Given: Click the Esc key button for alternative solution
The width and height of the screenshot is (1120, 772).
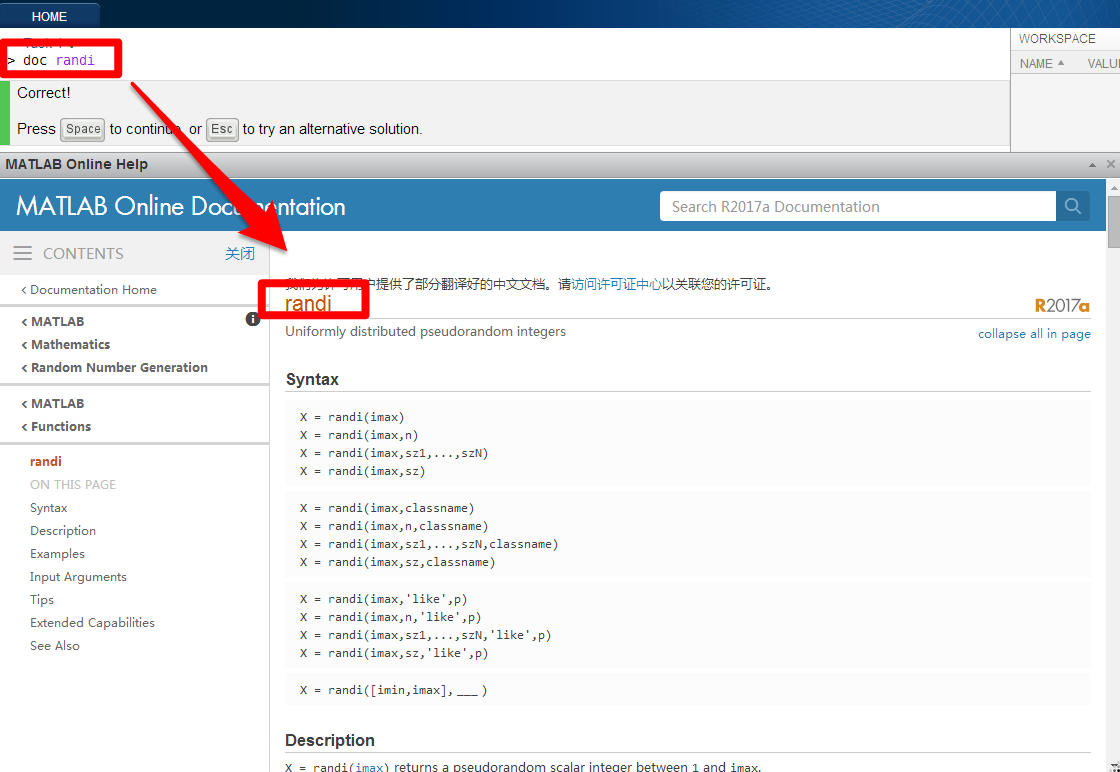Looking at the screenshot, I should coord(222,129).
